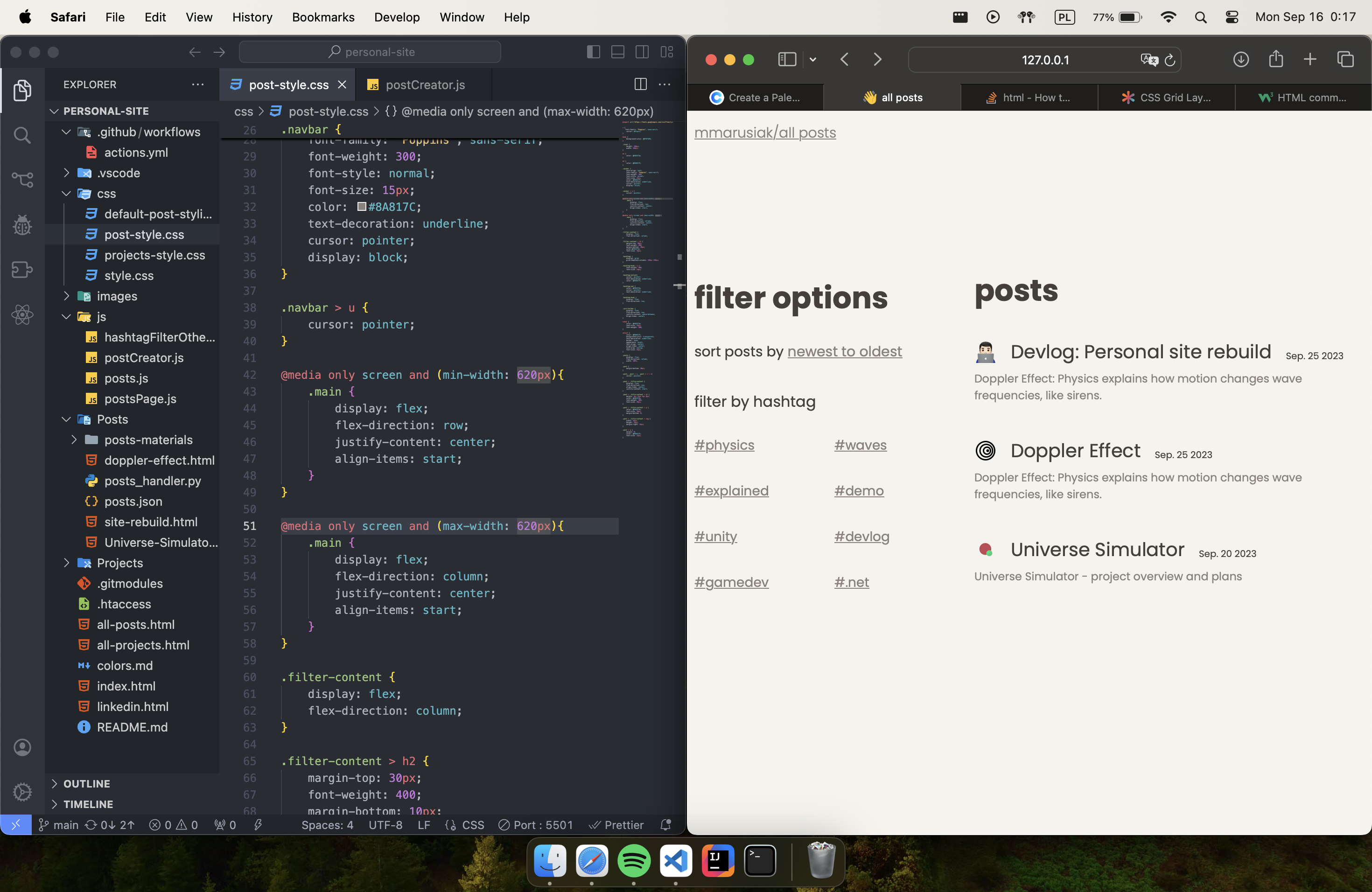Open the Accounts icon in VS Code
This screenshot has height=892, width=1372.
point(22,747)
